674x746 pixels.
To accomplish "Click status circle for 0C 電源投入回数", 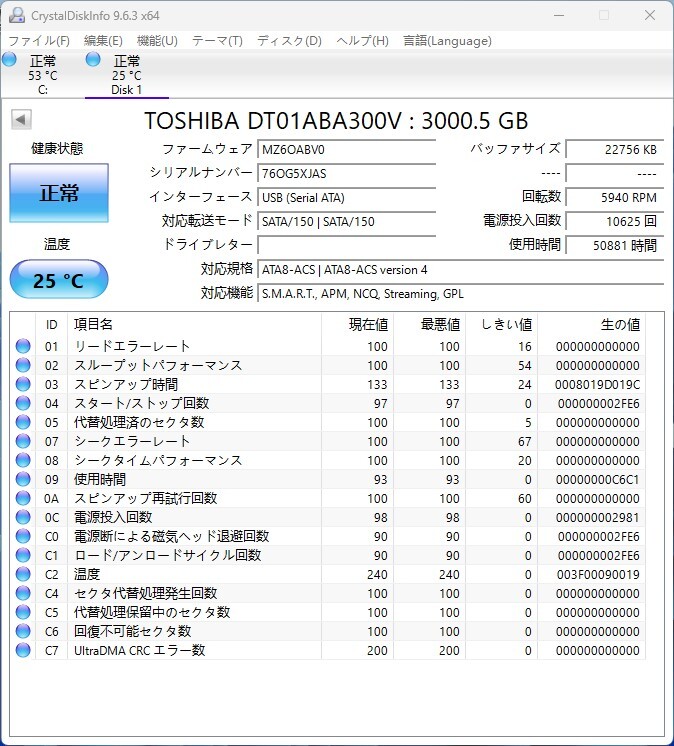I will click(23, 517).
